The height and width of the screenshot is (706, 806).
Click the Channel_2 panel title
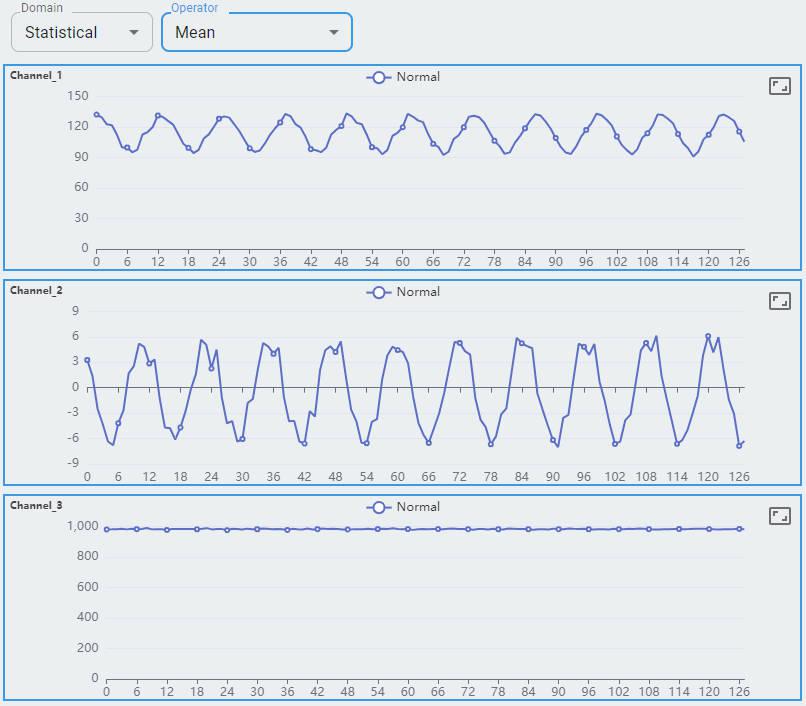(x=36, y=291)
